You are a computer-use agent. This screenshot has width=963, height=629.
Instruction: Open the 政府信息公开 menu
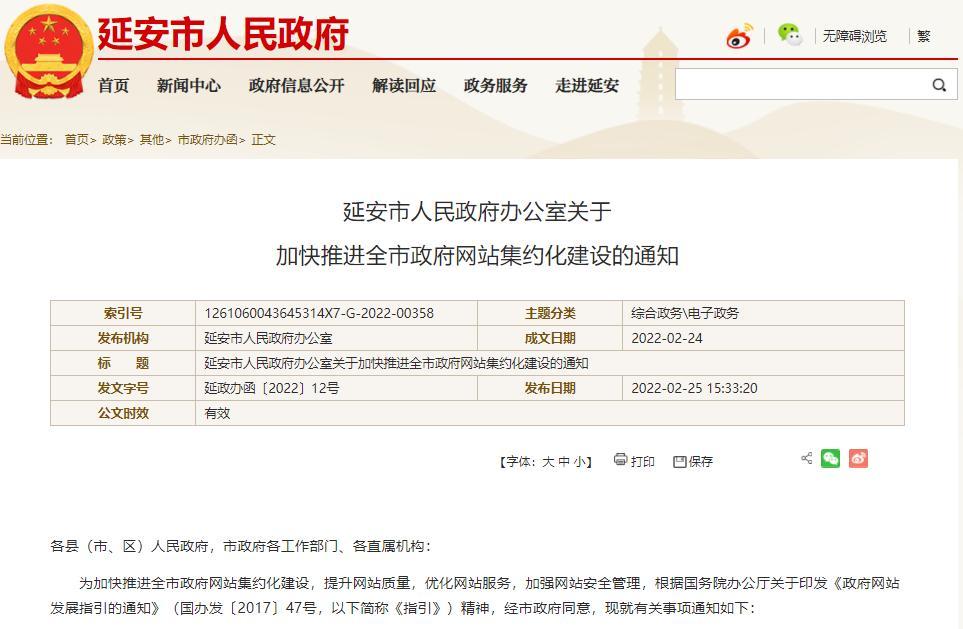tap(296, 86)
